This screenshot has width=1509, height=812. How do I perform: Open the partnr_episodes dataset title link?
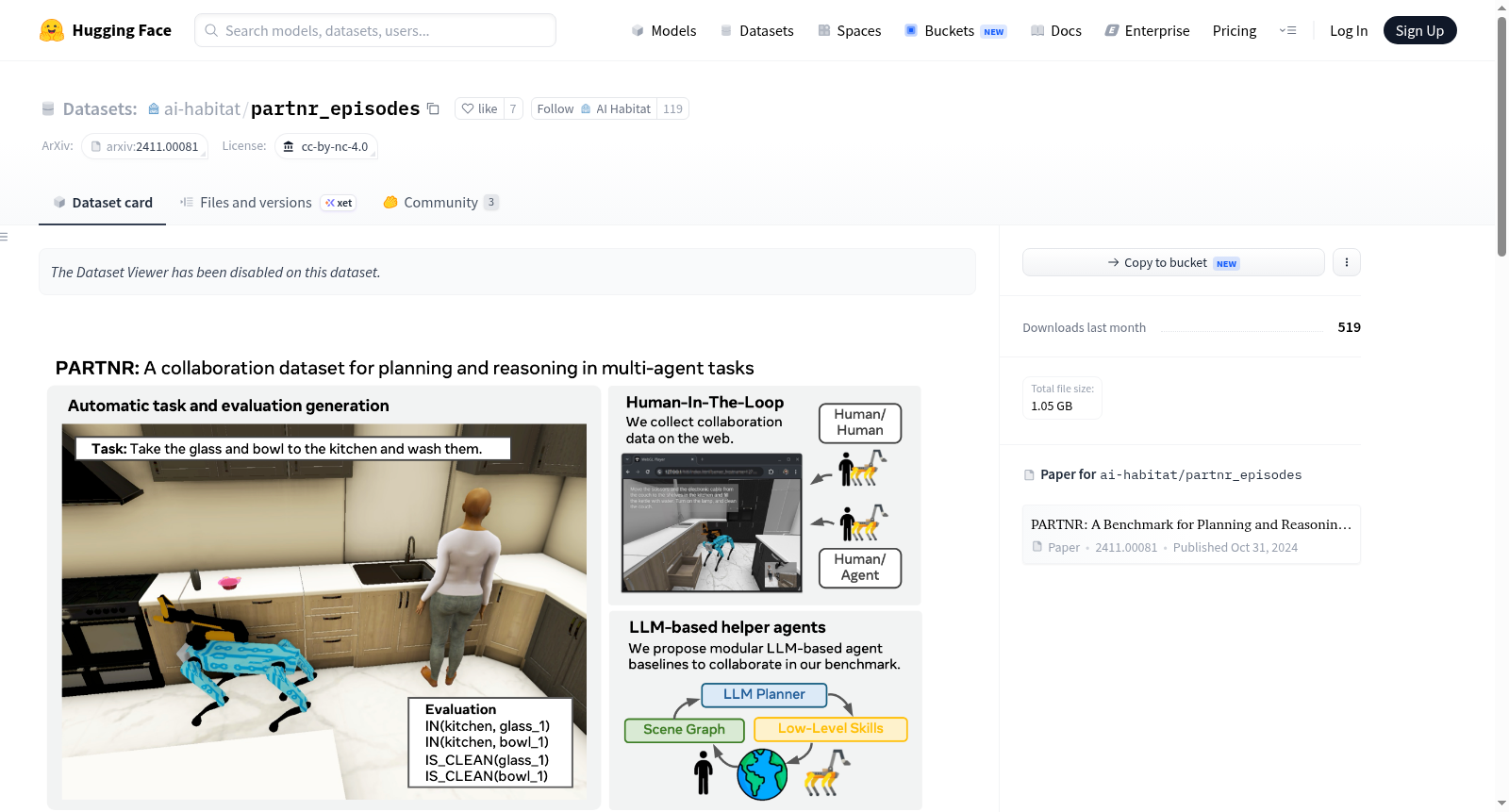(x=335, y=108)
